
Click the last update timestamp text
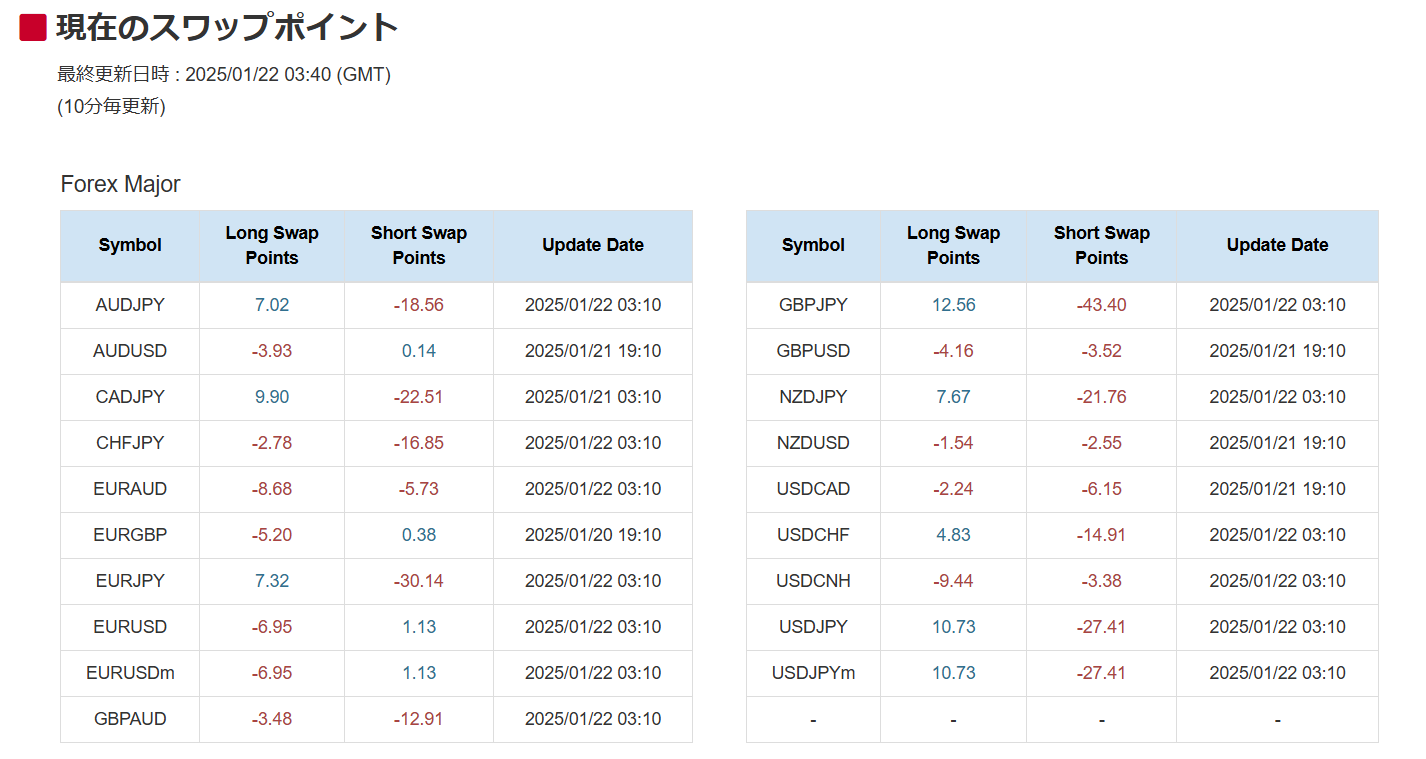[x=224, y=75]
